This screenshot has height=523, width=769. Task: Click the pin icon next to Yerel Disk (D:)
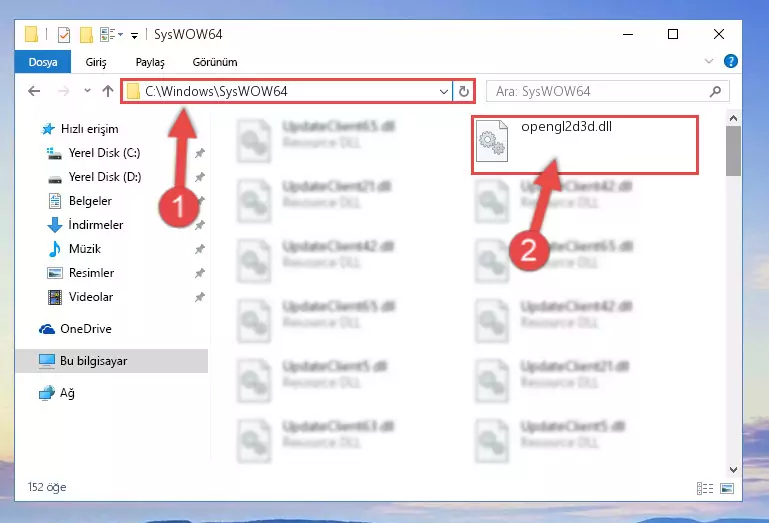pyautogui.click(x=200, y=177)
